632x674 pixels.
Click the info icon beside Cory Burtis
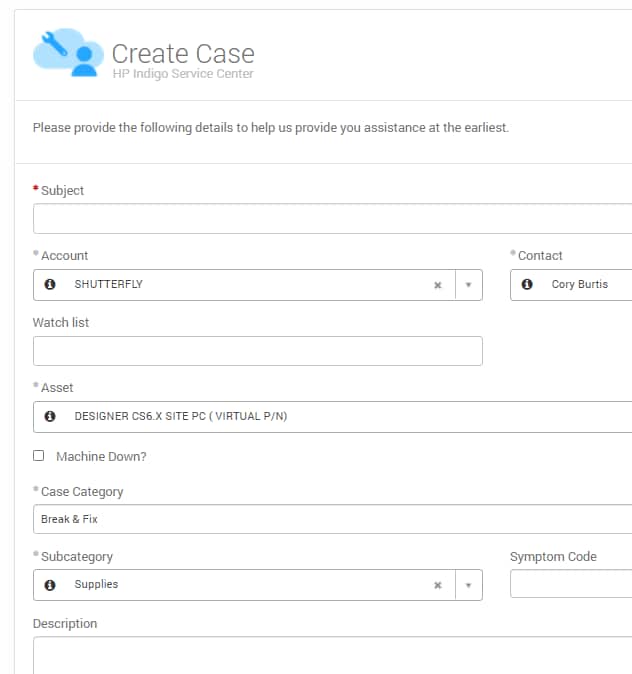(x=527, y=284)
